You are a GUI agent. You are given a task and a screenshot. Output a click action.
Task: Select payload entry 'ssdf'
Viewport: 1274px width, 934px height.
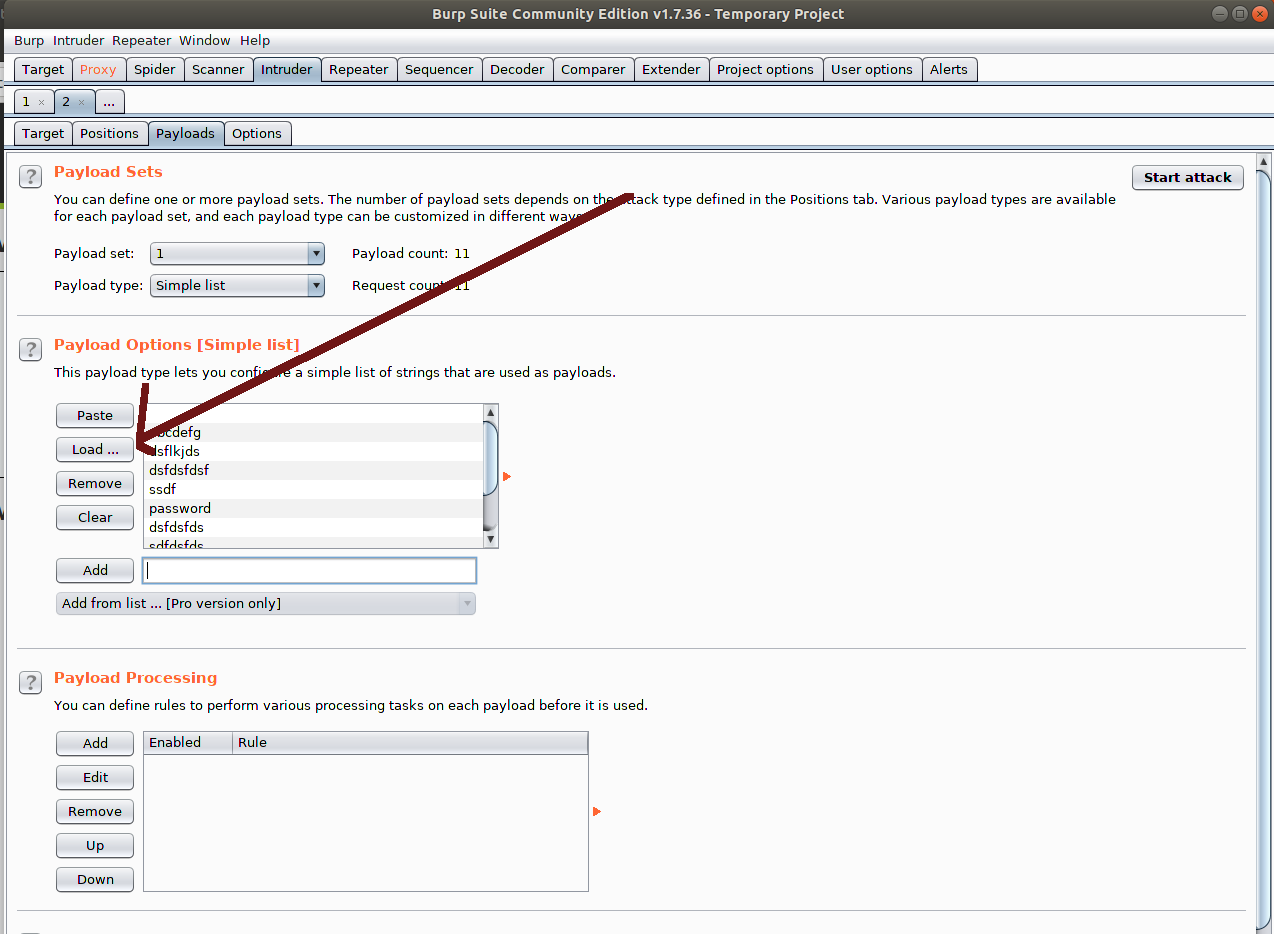tap(313, 489)
